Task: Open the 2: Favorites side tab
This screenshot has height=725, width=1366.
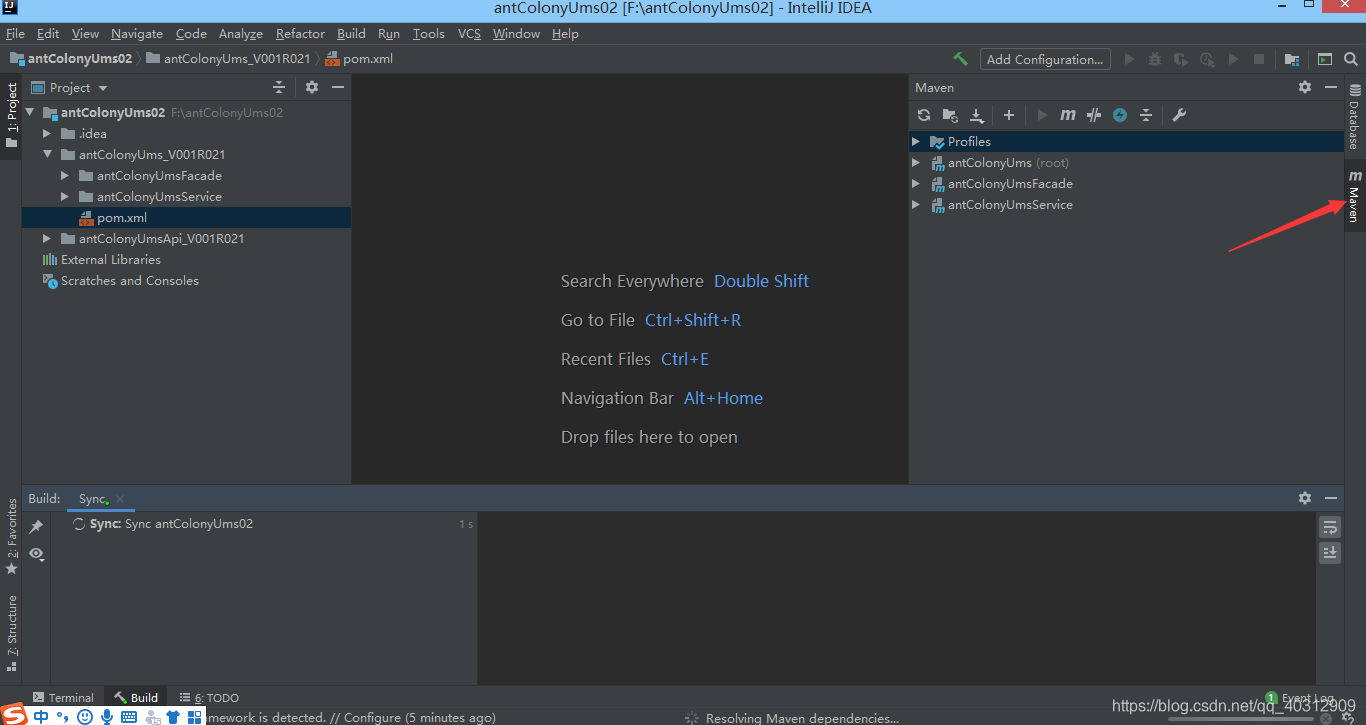Action: tap(11, 537)
